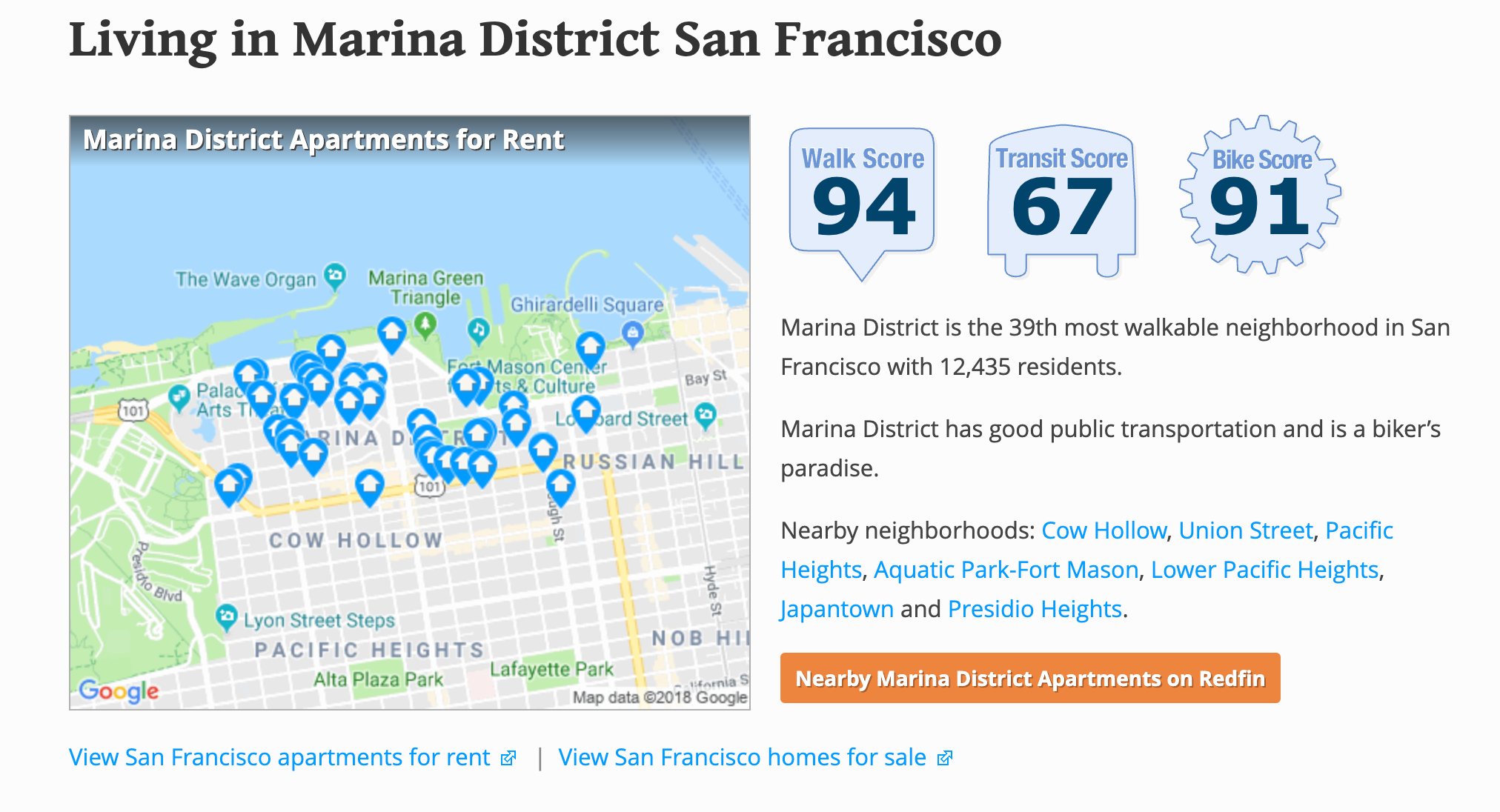Viewport: 1500px width, 812px height.
Task: Click Nearby Marina District Apartments on Redfin button
Action: (x=1030, y=678)
